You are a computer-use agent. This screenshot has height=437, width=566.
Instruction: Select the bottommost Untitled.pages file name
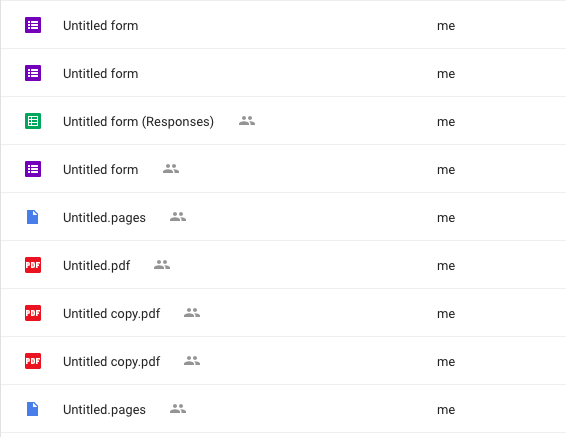coord(104,410)
